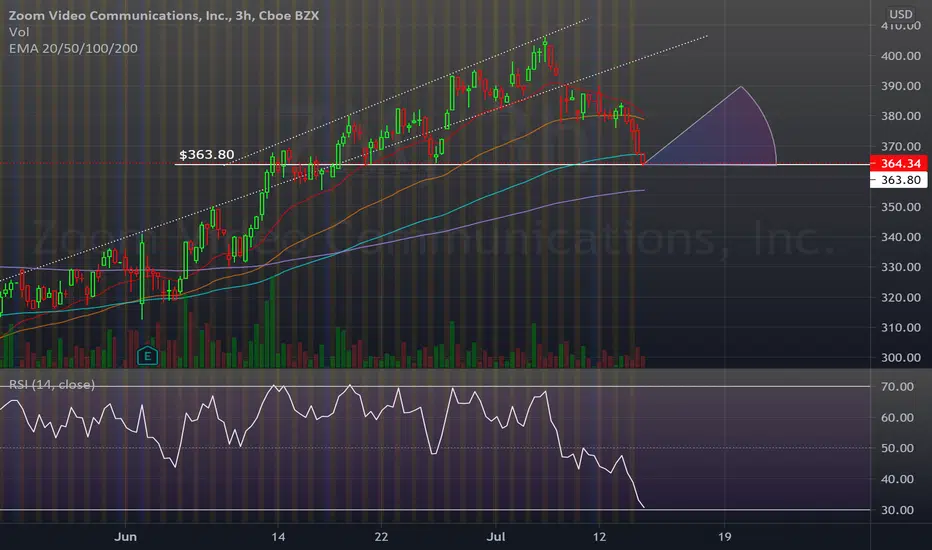The height and width of the screenshot is (550, 932).
Task: Click the 320.00 price axis label
Action: [x=900, y=297]
